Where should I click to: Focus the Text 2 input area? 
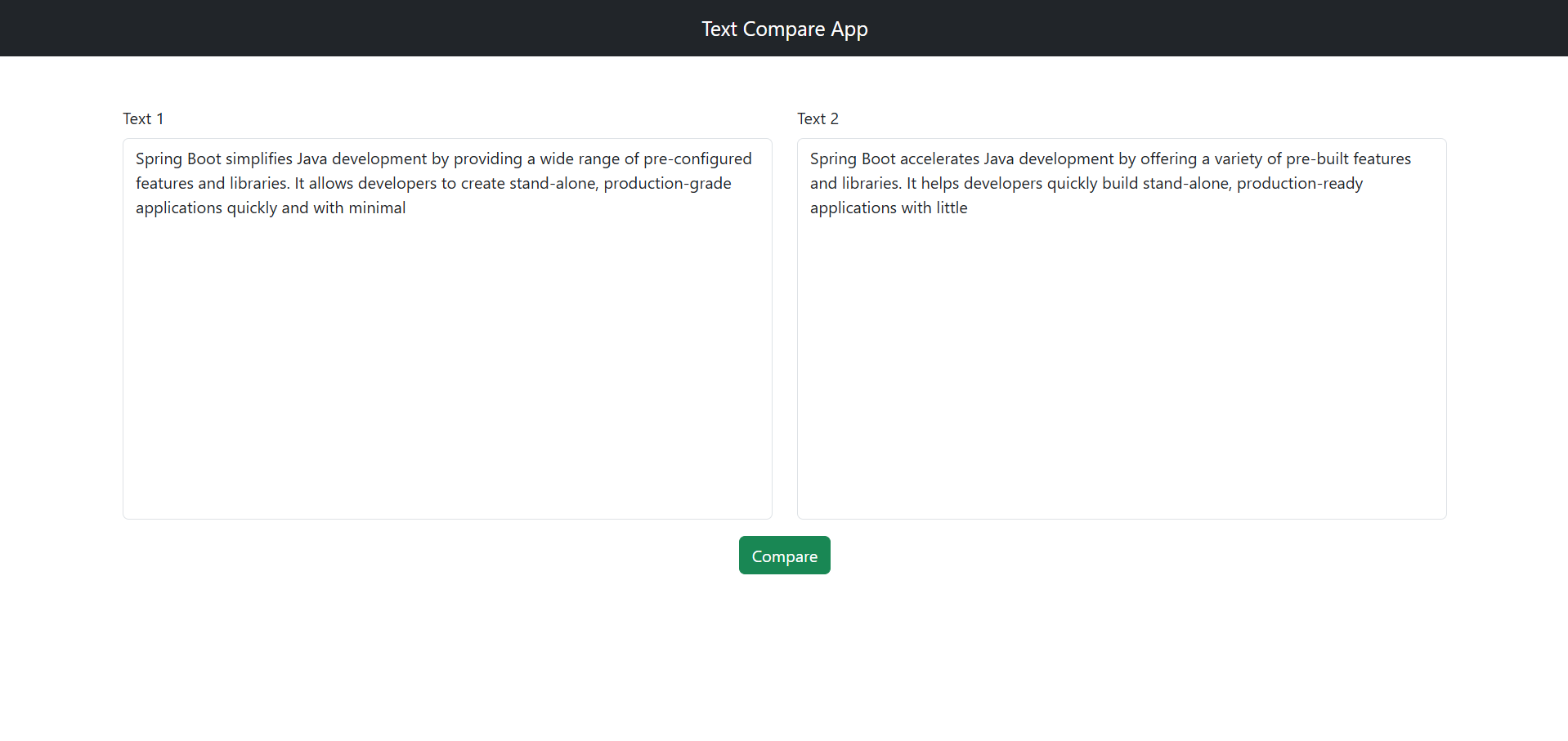tap(1122, 328)
